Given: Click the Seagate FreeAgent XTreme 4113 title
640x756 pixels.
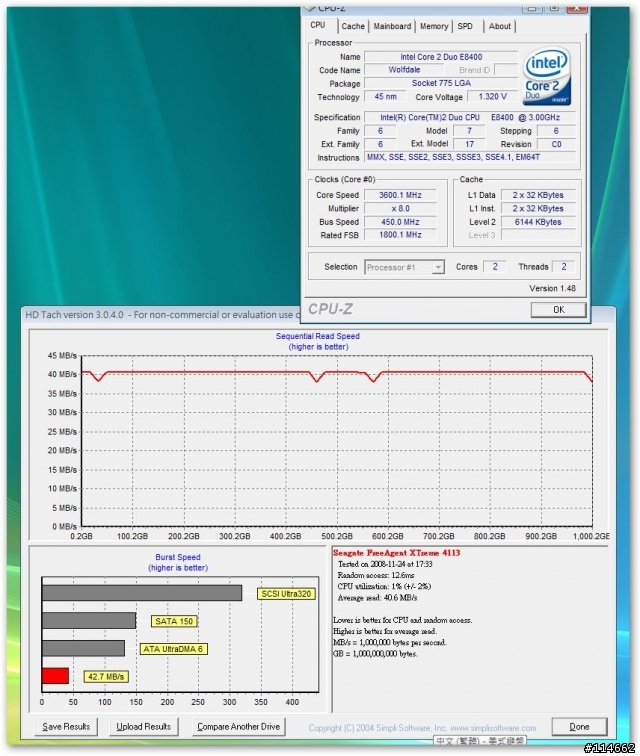Looking at the screenshot, I should (396, 553).
